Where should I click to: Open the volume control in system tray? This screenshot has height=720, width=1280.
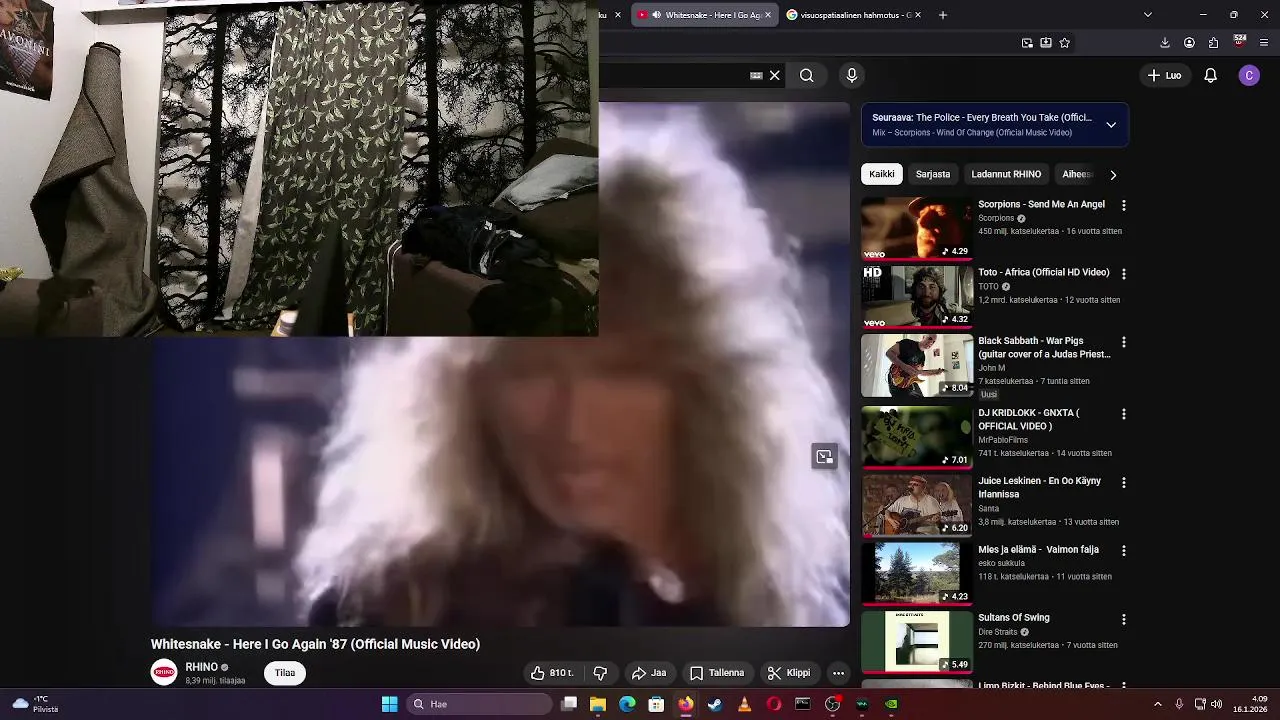click(x=1217, y=704)
